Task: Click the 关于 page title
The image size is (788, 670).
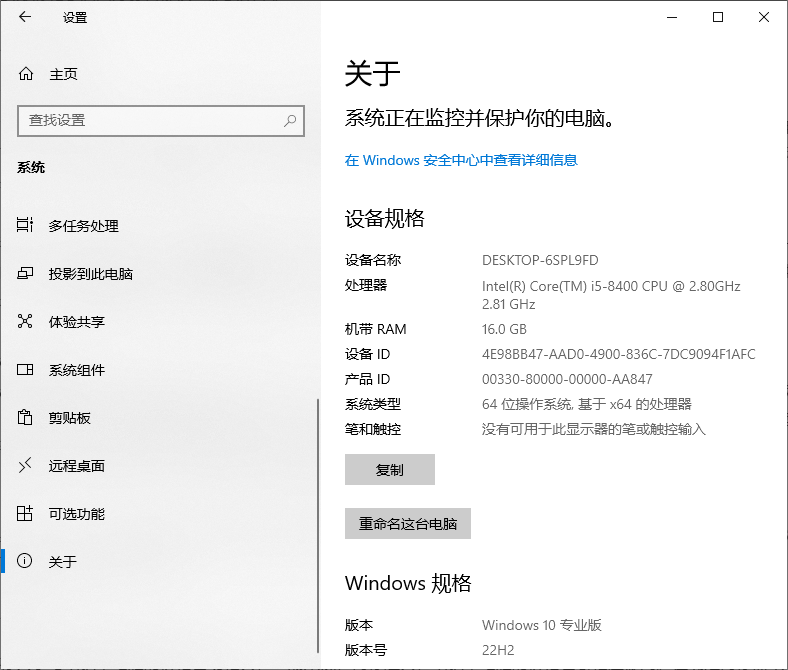Action: (372, 74)
